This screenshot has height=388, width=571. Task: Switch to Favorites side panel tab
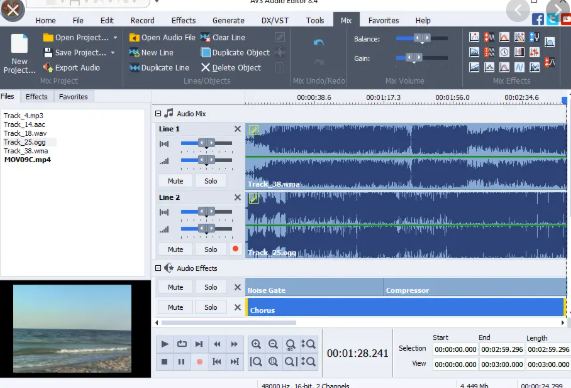coord(73,97)
